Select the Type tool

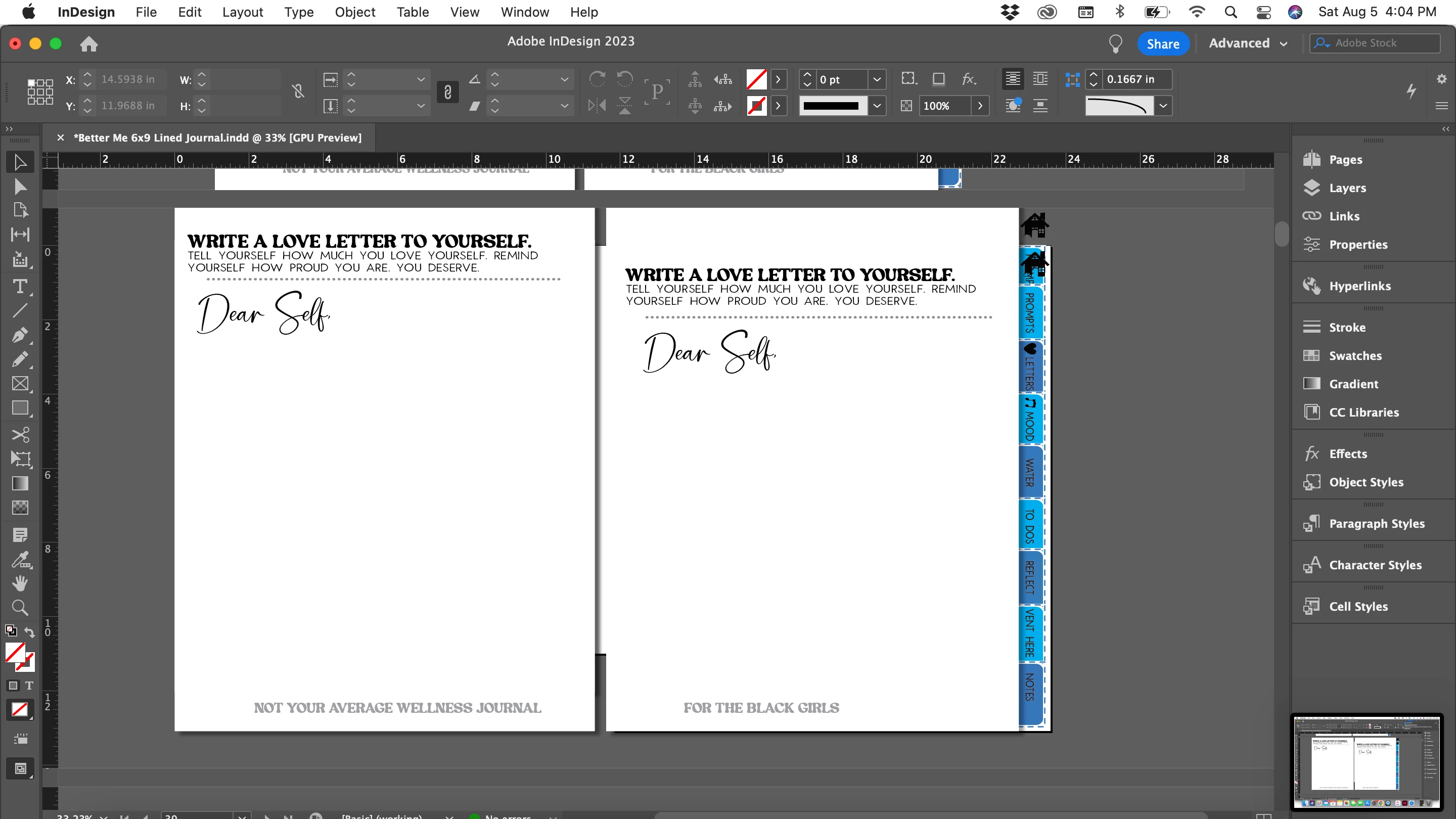point(20,287)
